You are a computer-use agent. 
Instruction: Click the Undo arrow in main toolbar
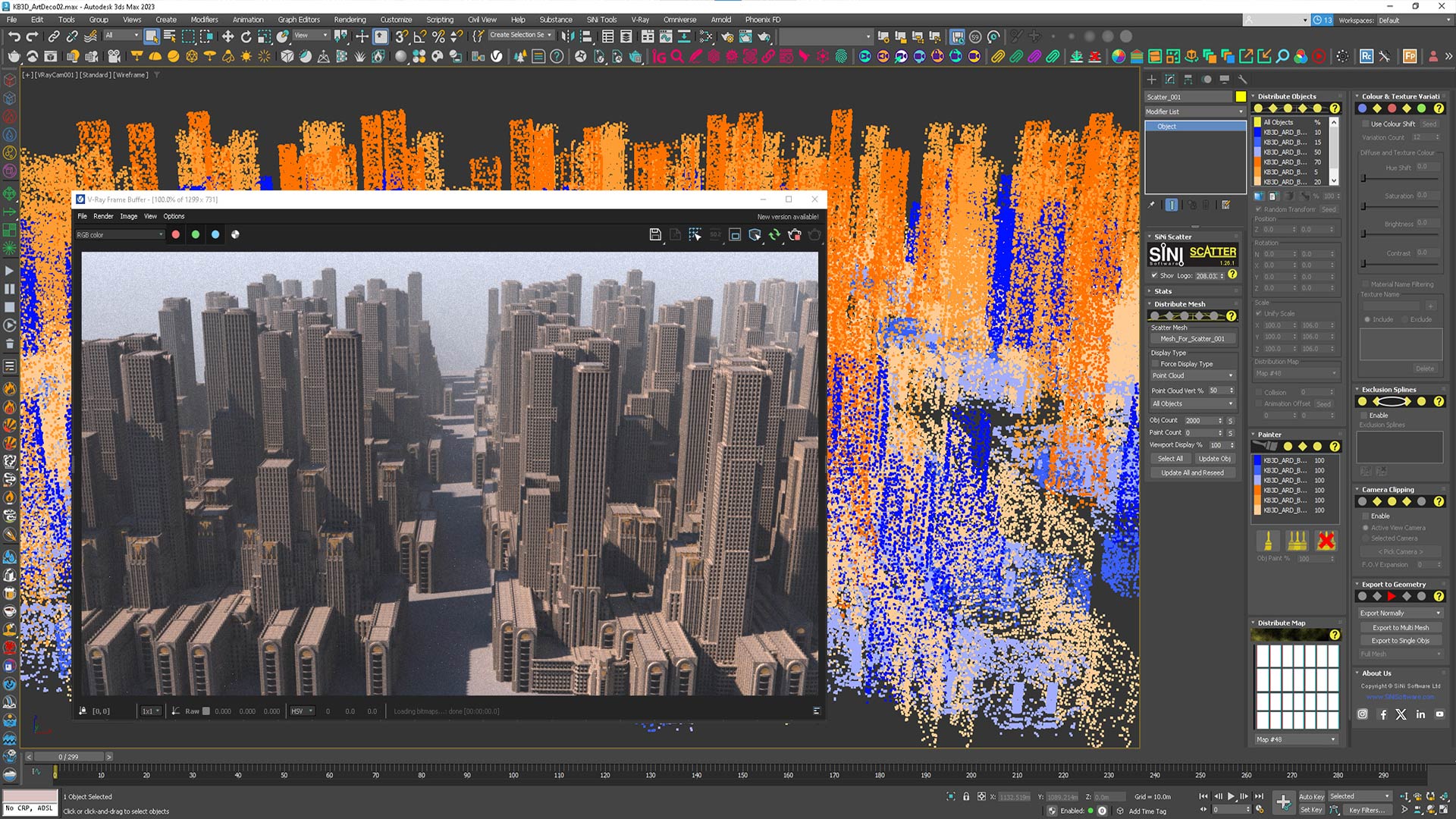tap(14, 36)
